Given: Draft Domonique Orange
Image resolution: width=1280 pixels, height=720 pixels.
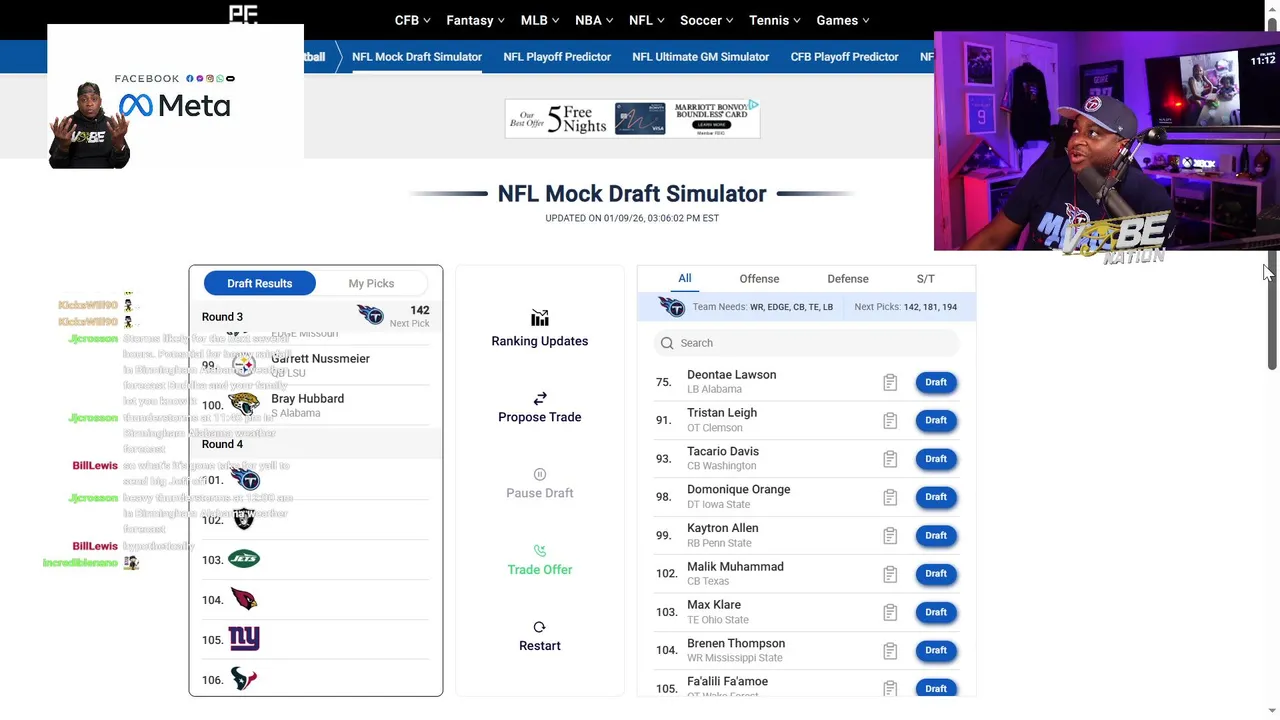Looking at the screenshot, I should coord(936,497).
